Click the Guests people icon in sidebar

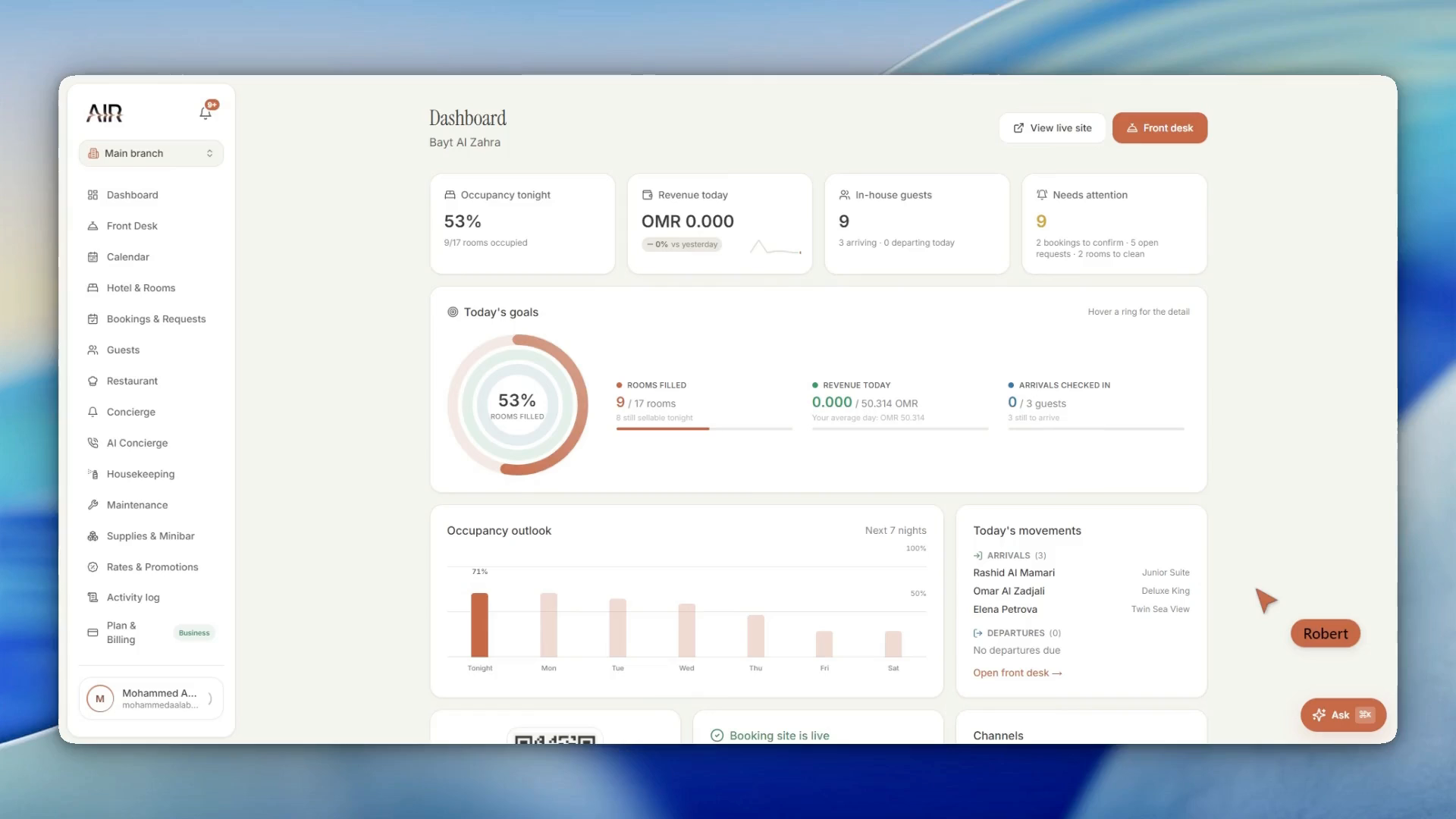coord(93,350)
